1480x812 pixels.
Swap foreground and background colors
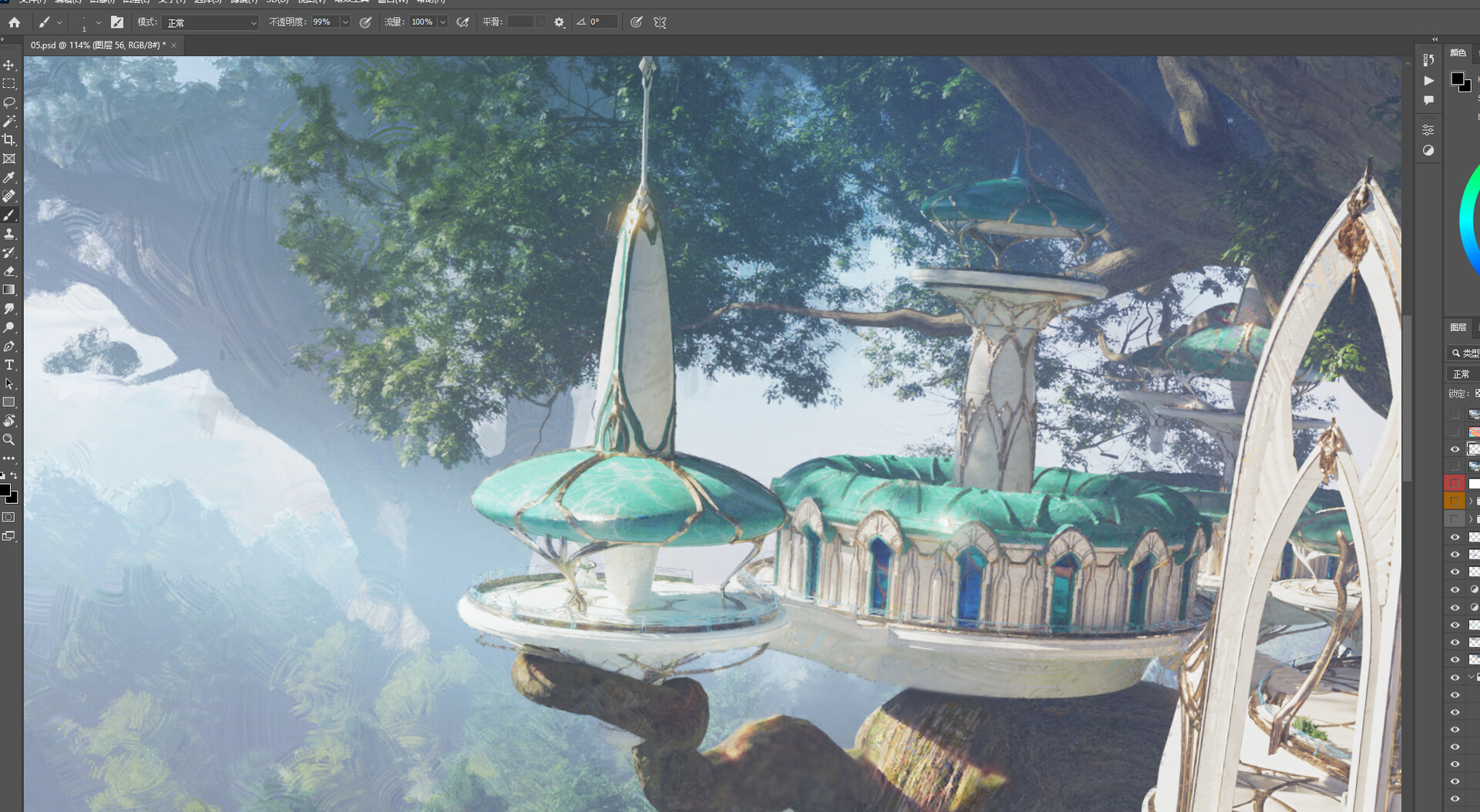pyautogui.click(x=14, y=475)
